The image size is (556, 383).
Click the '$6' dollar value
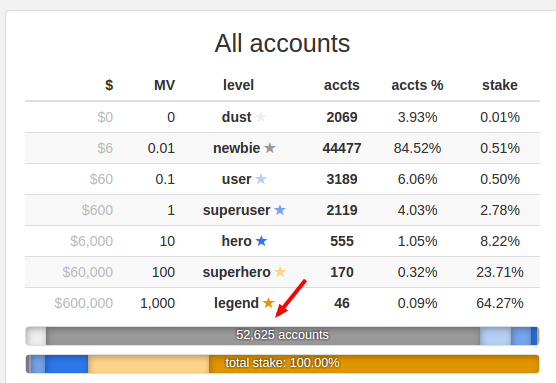pos(105,148)
